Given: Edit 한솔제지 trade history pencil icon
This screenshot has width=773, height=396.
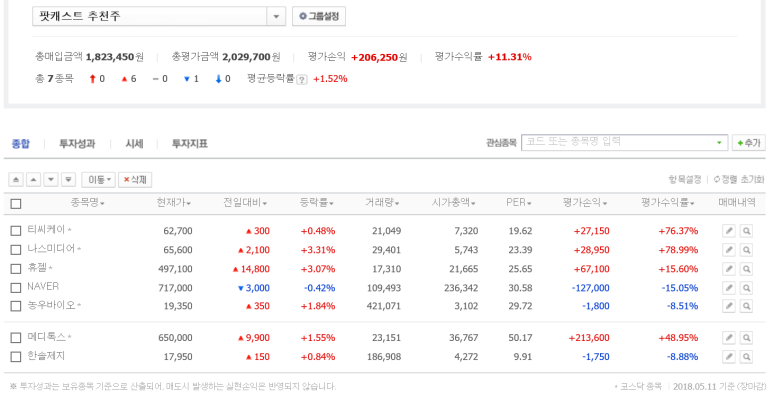Looking at the screenshot, I should coord(729,357).
